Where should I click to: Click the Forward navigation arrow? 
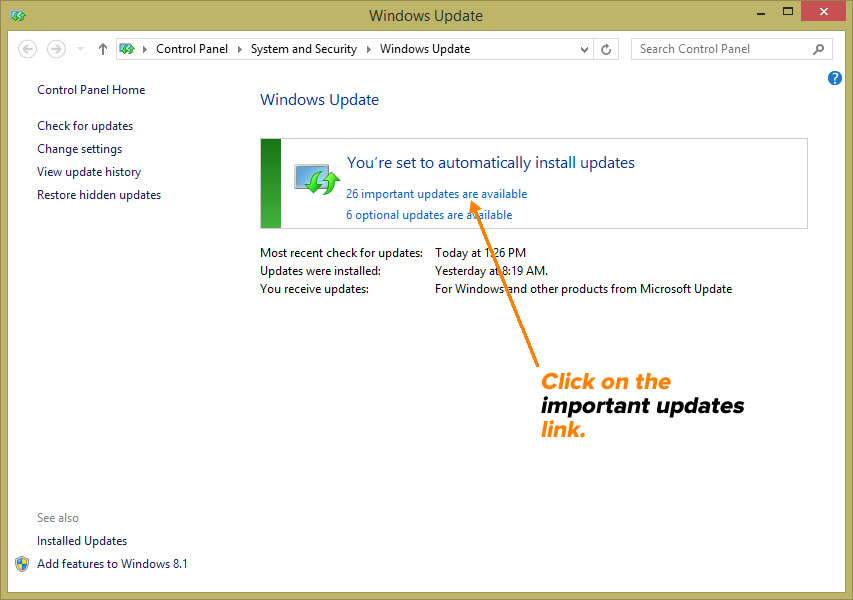56,49
